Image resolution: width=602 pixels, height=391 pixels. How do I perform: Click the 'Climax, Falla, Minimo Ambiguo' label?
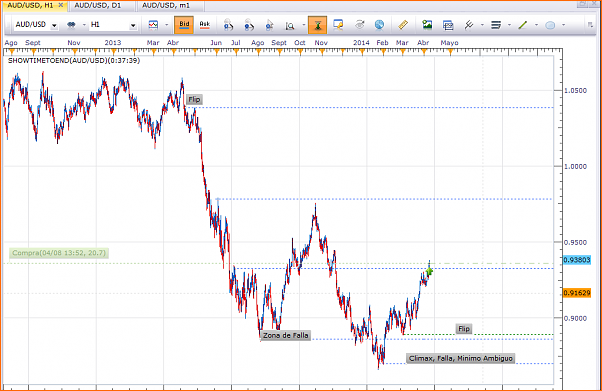click(x=460, y=358)
